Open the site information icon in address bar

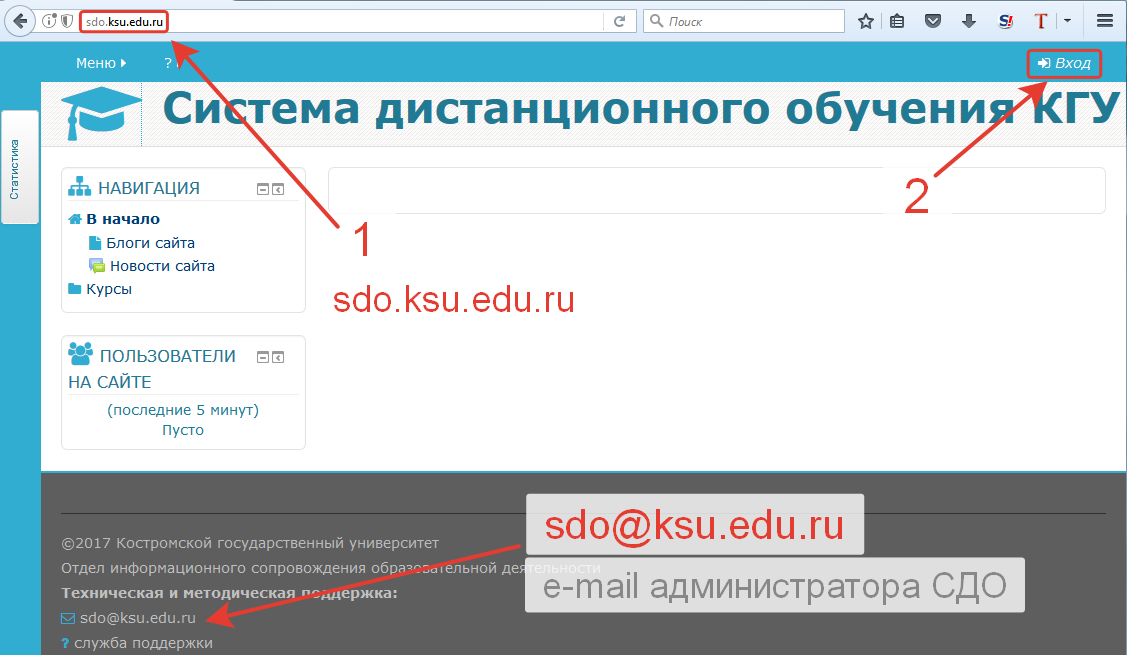[x=49, y=21]
